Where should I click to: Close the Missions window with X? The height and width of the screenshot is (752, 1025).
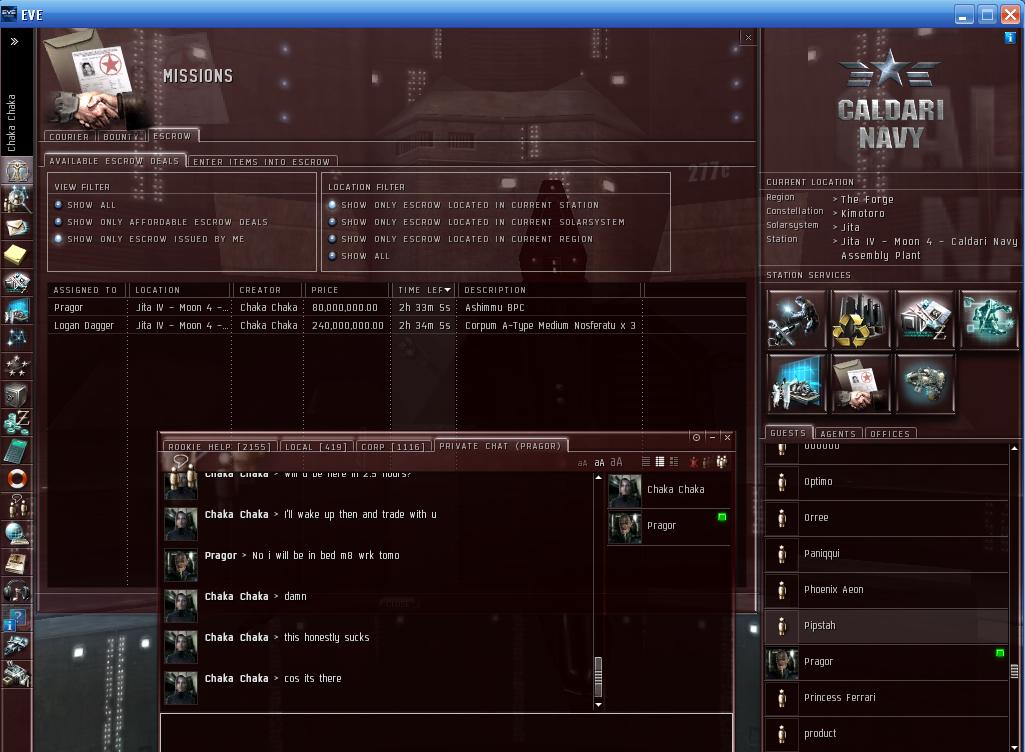tap(748, 38)
